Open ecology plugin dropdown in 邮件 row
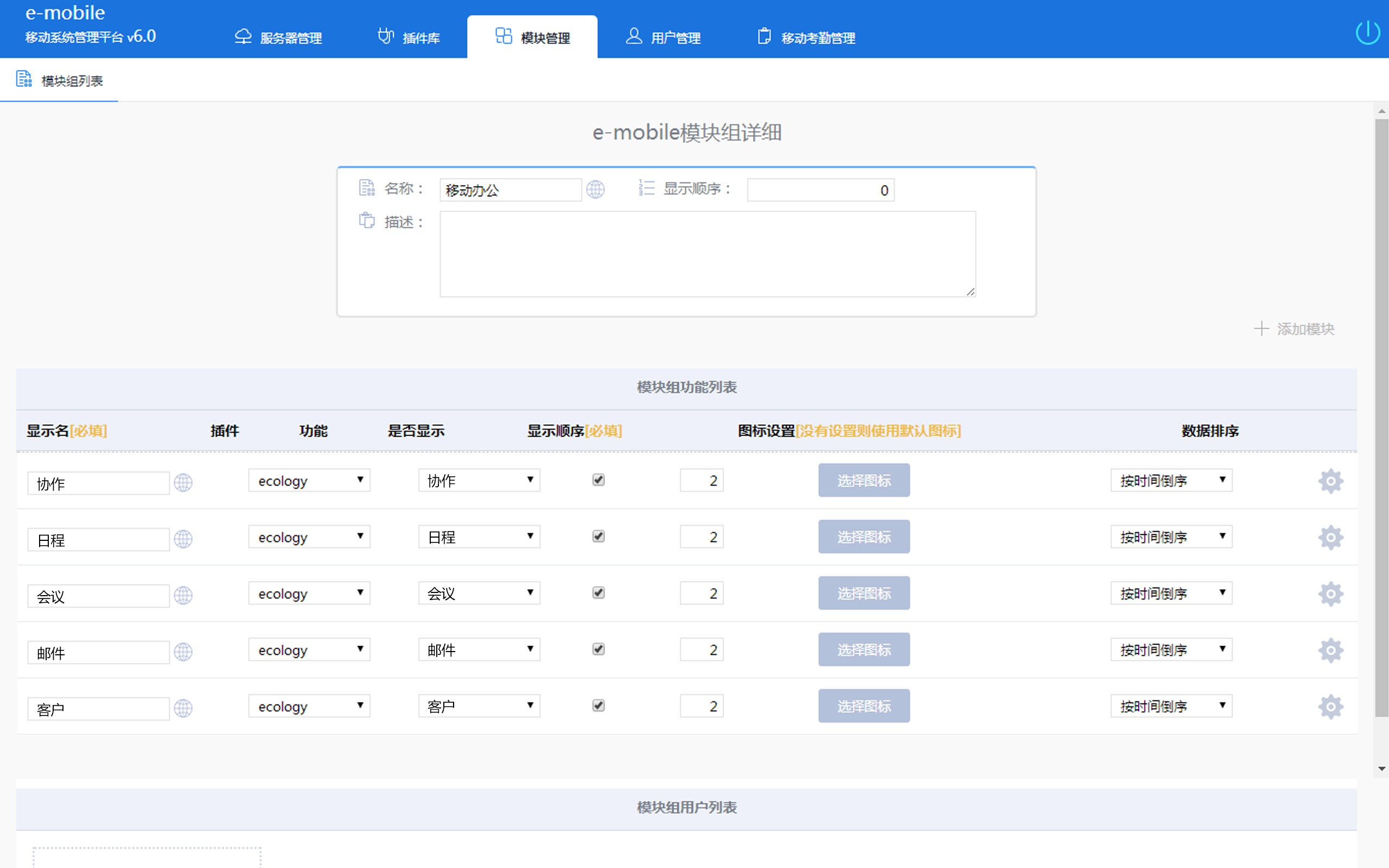Screen dimensions: 1389x868 click(309, 650)
